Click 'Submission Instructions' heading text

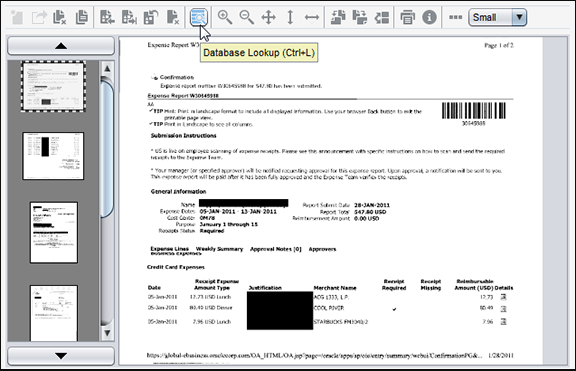tap(184, 136)
